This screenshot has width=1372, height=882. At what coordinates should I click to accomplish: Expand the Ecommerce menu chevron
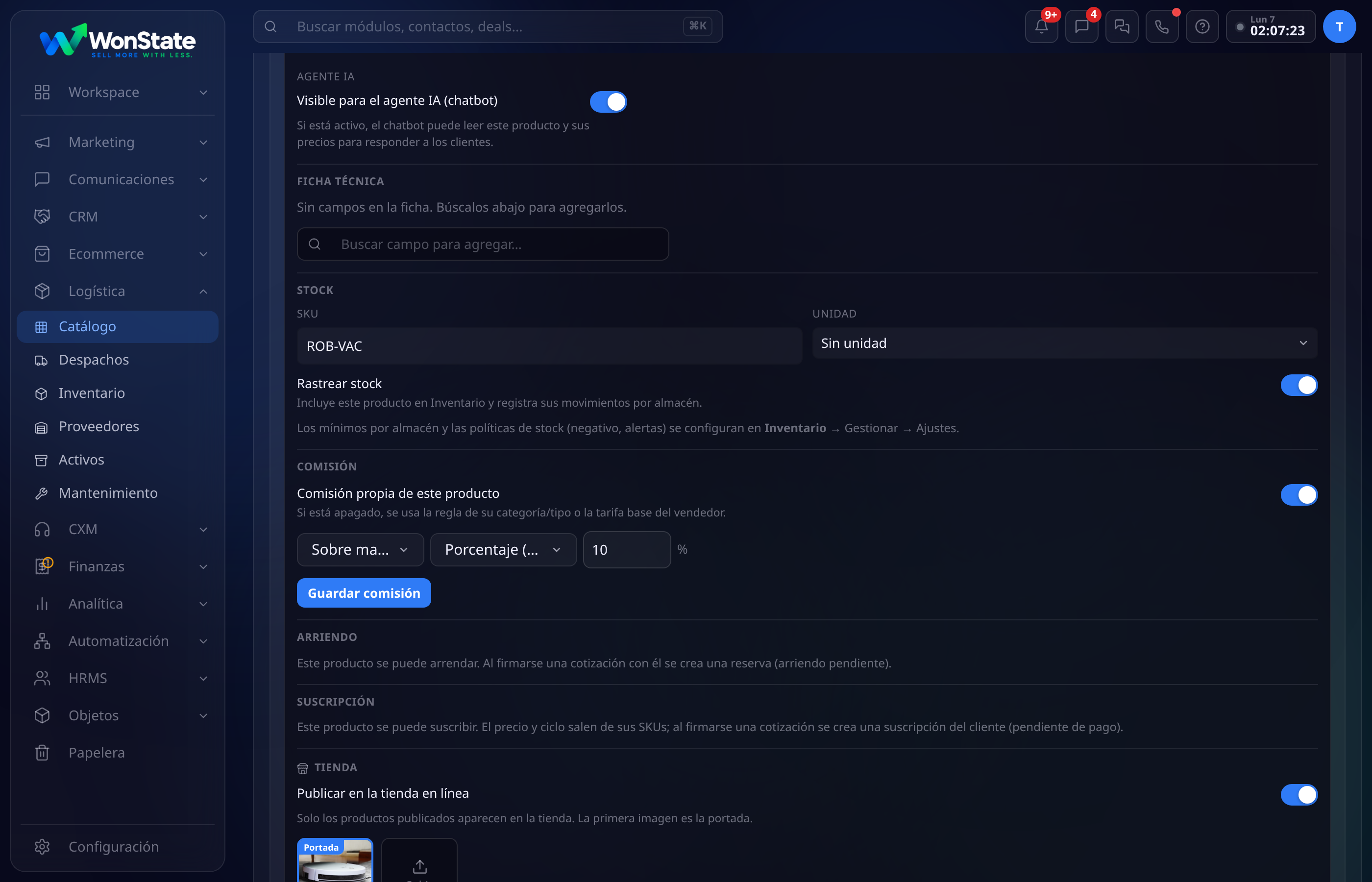coord(203,254)
